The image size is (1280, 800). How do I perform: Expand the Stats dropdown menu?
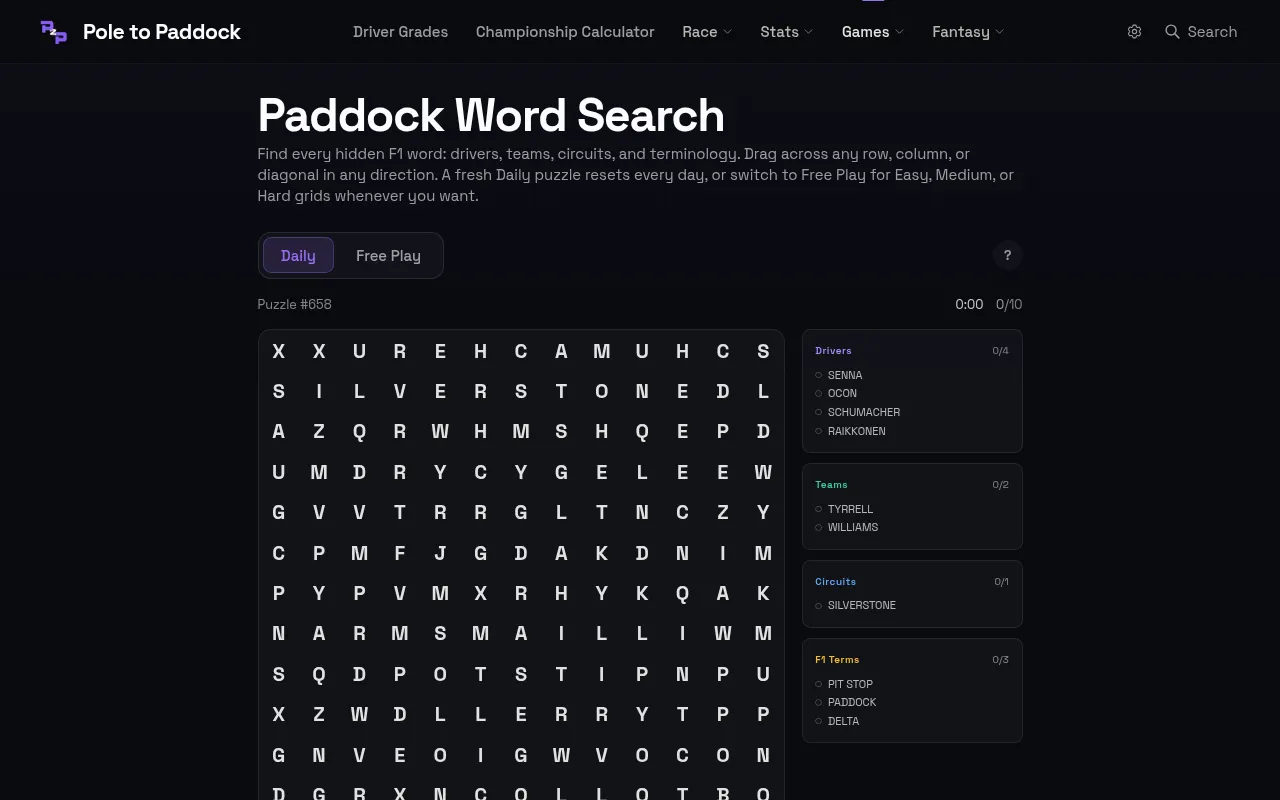786,32
